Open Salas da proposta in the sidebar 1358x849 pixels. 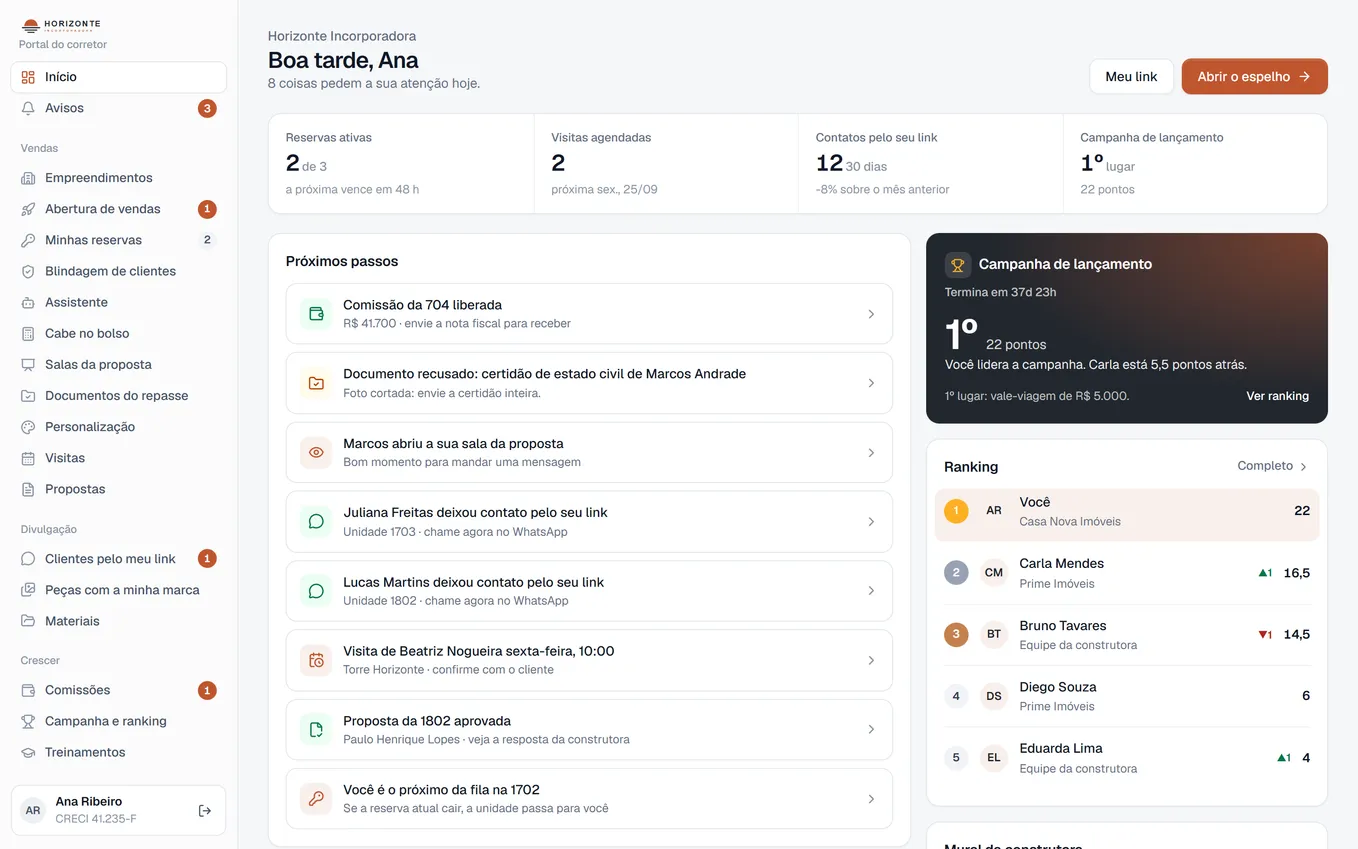tap(119, 365)
